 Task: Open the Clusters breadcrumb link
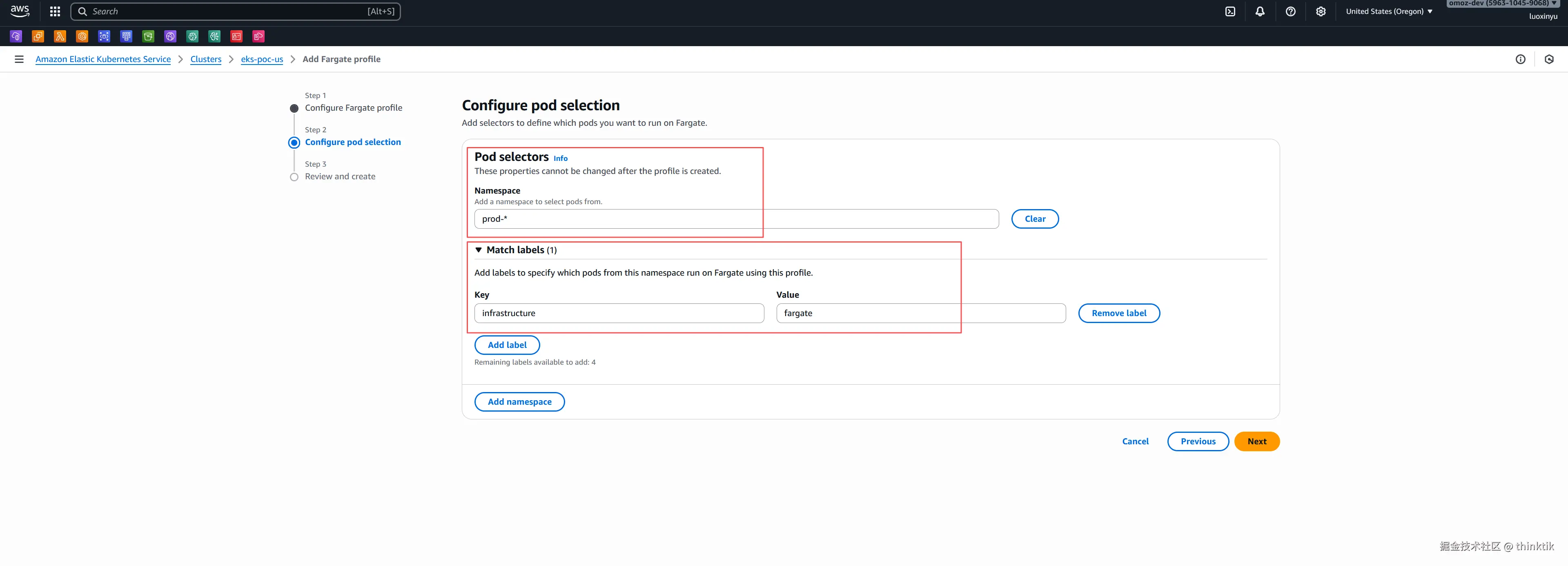pyautogui.click(x=206, y=59)
